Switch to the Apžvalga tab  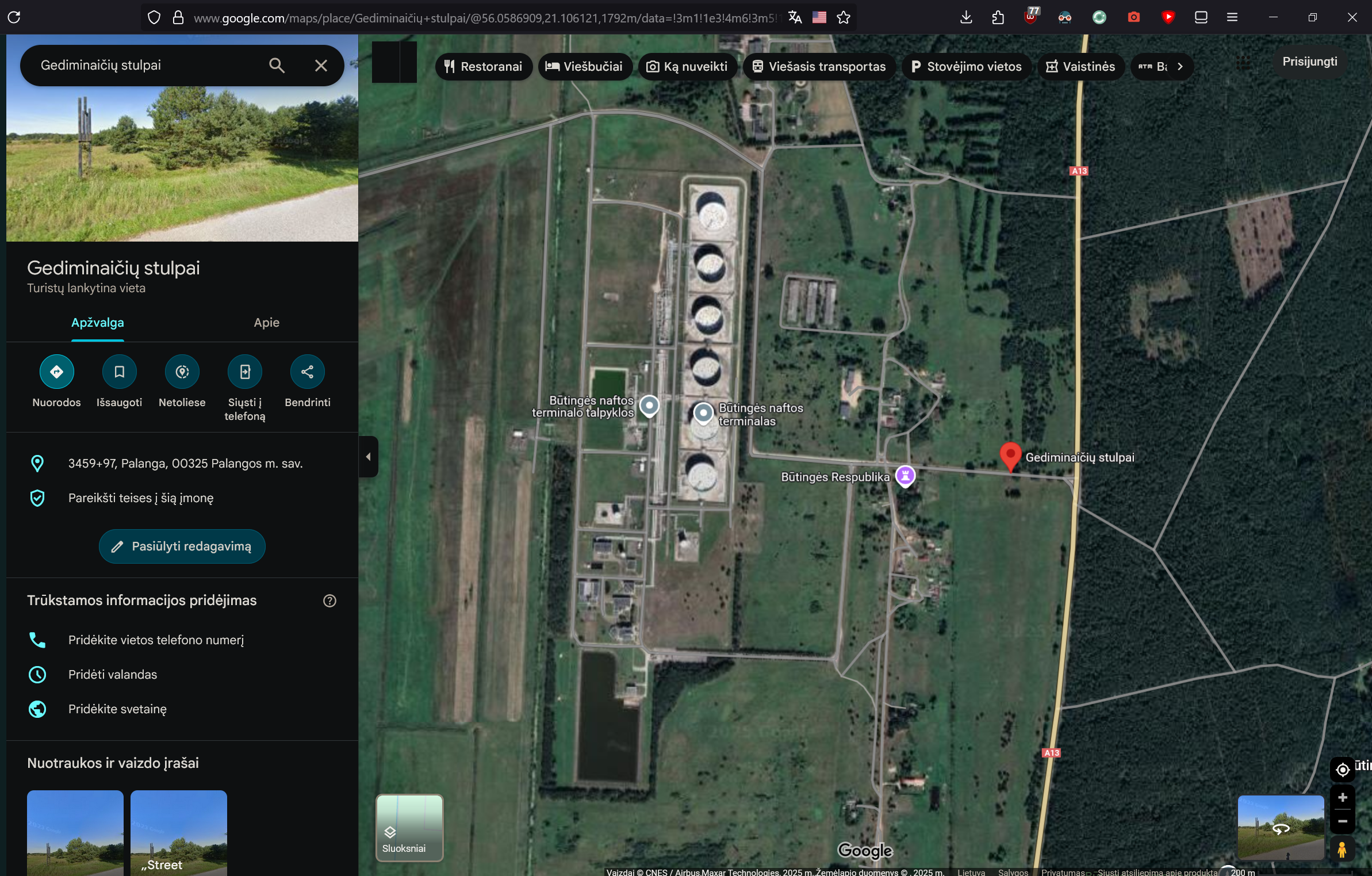pyautogui.click(x=97, y=323)
